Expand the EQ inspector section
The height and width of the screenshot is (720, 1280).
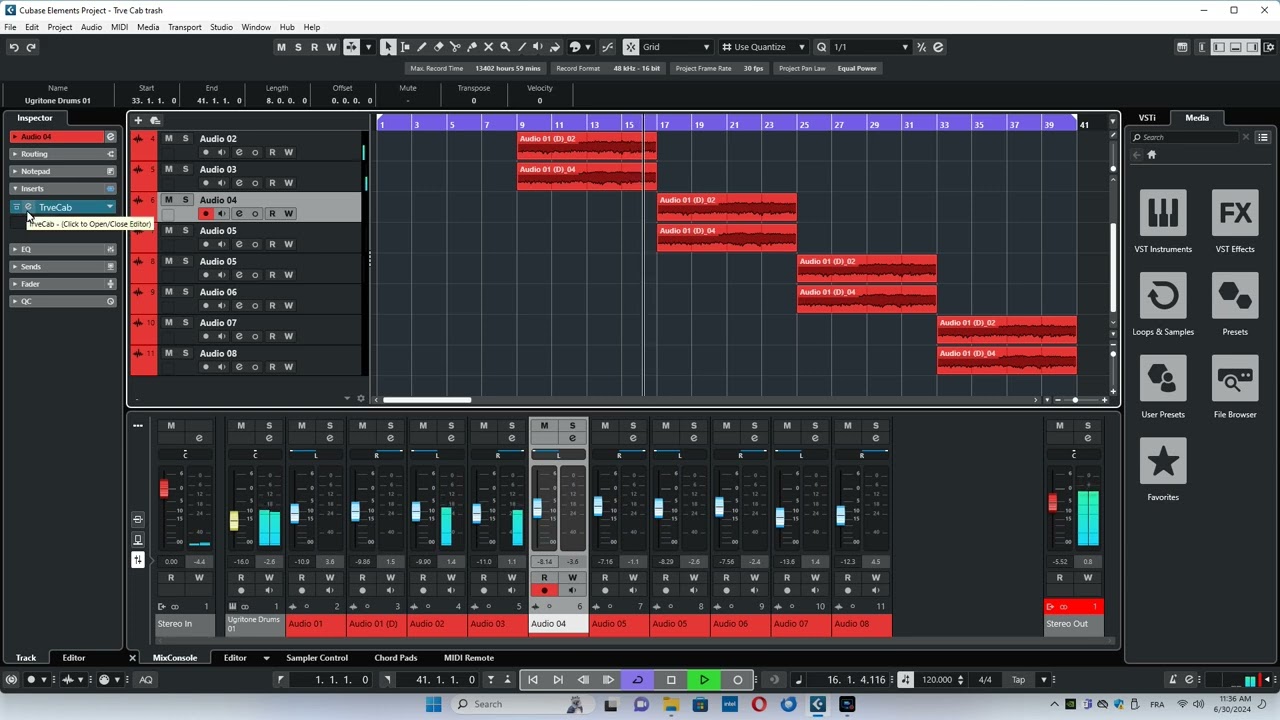(x=63, y=249)
